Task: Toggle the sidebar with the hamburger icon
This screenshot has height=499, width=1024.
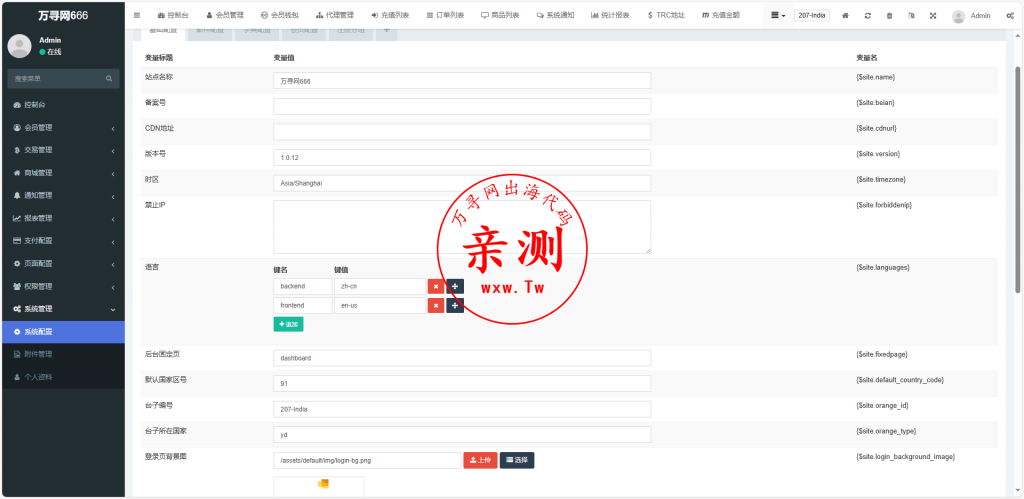Action: (x=136, y=15)
